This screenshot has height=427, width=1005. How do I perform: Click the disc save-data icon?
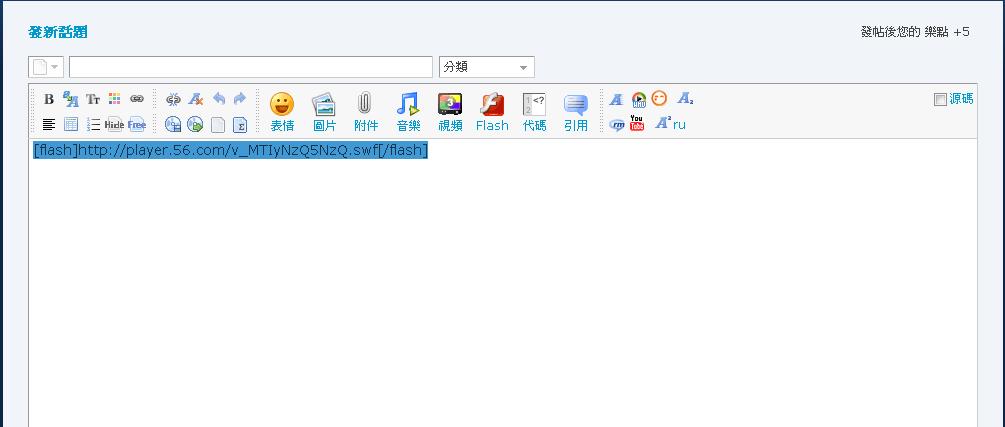click(x=173, y=124)
